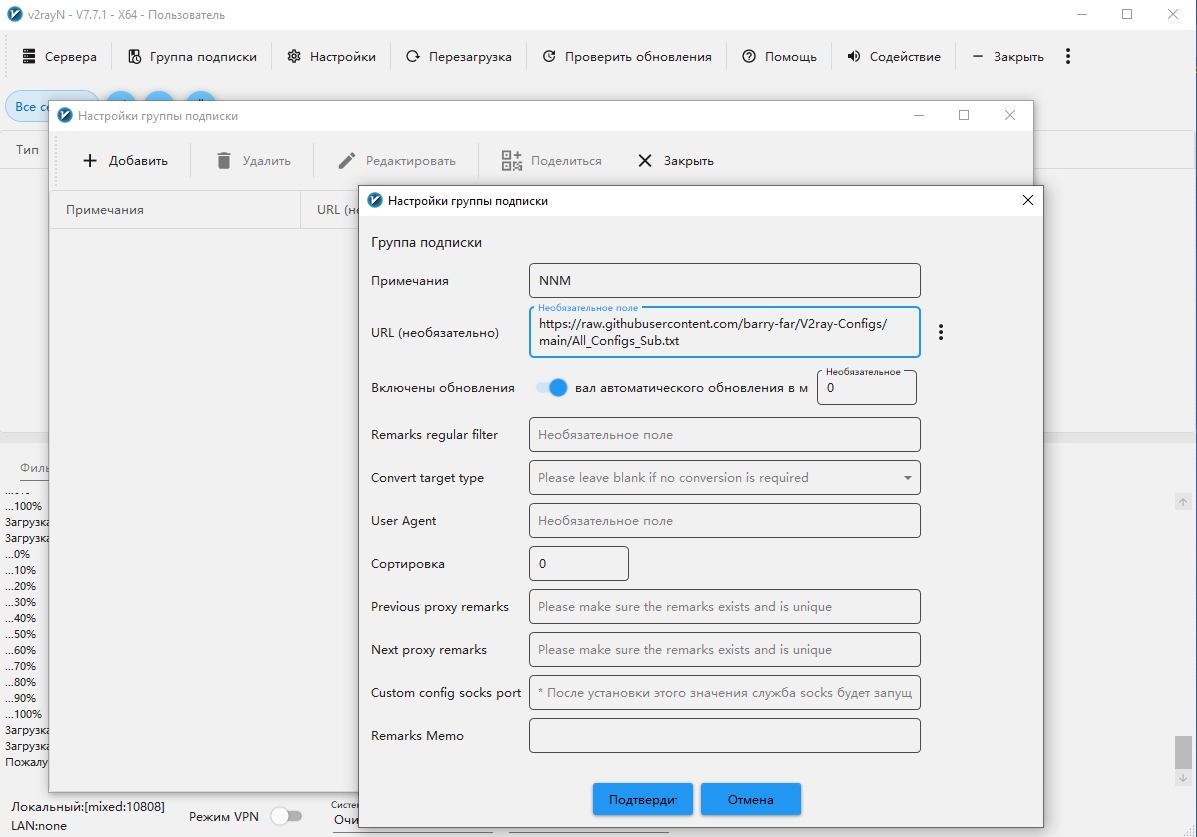The height and width of the screenshot is (837, 1197).
Task: Click the Перезагрузка reload icon
Action: (x=413, y=57)
